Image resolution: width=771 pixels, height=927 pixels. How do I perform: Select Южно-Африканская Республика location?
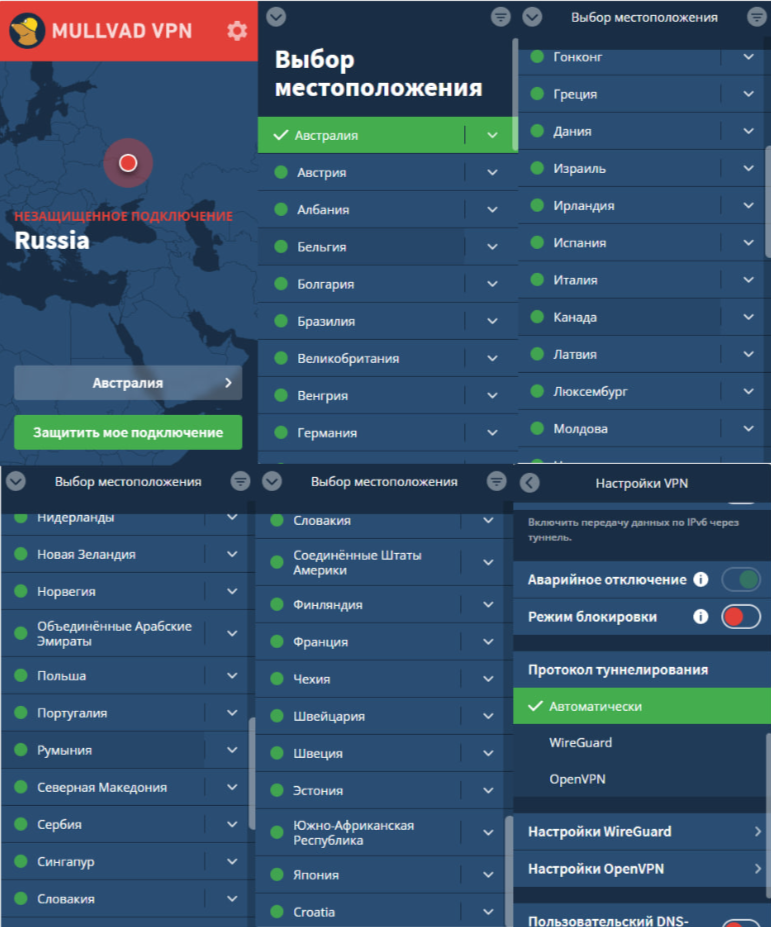[x=358, y=832]
